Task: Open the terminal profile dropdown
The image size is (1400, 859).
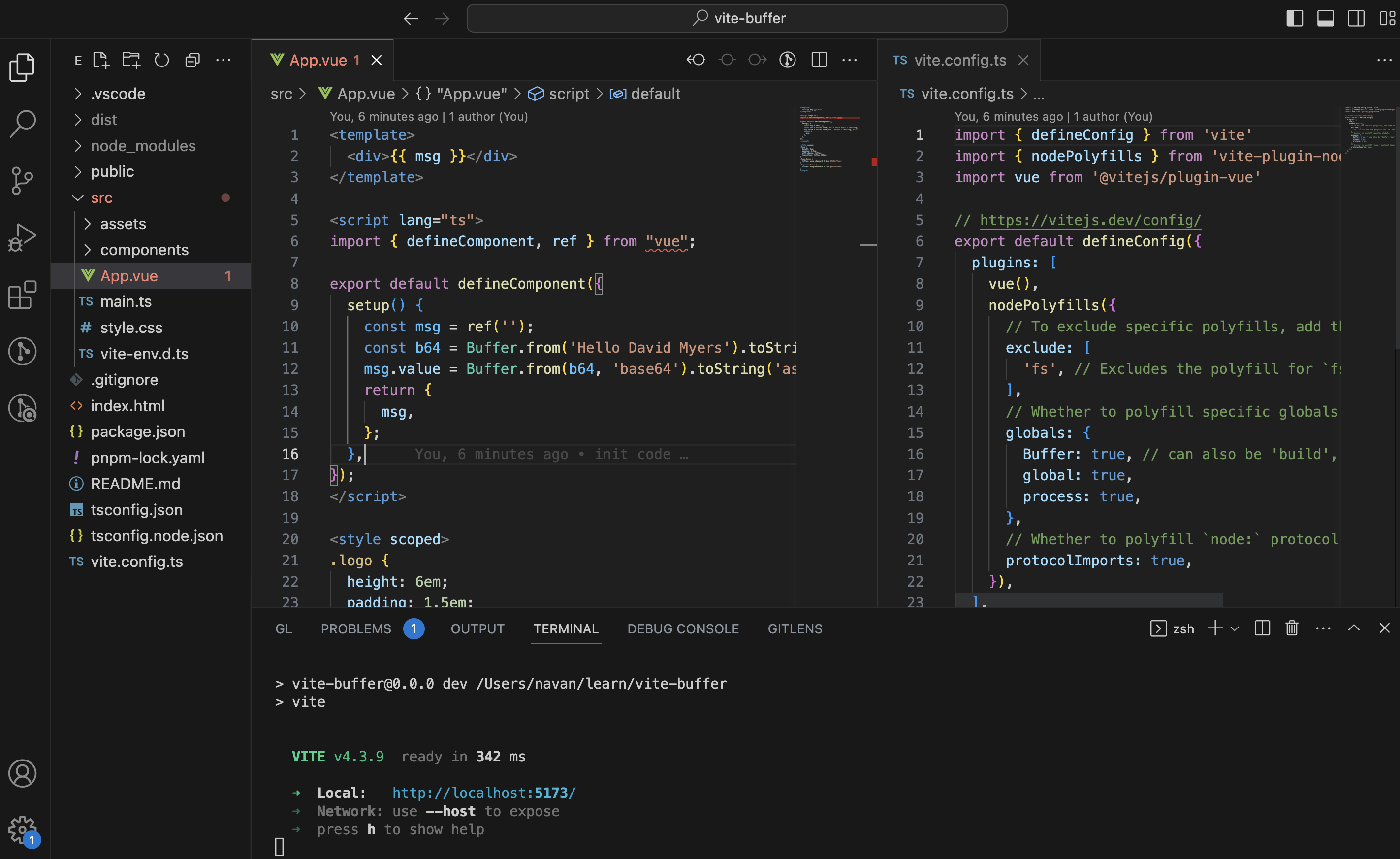Action: 1234,628
